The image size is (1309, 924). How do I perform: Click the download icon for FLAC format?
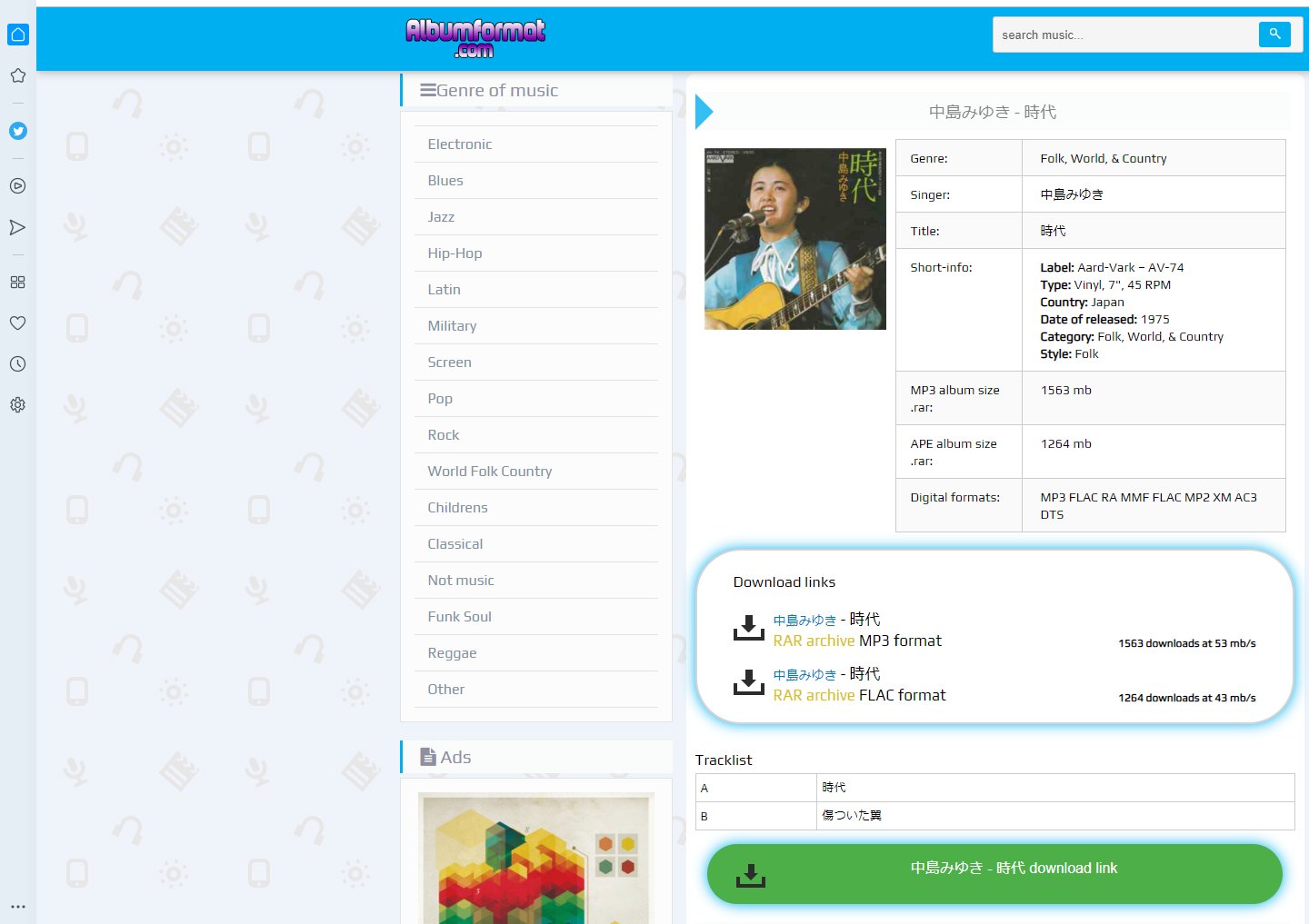point(749,682)
